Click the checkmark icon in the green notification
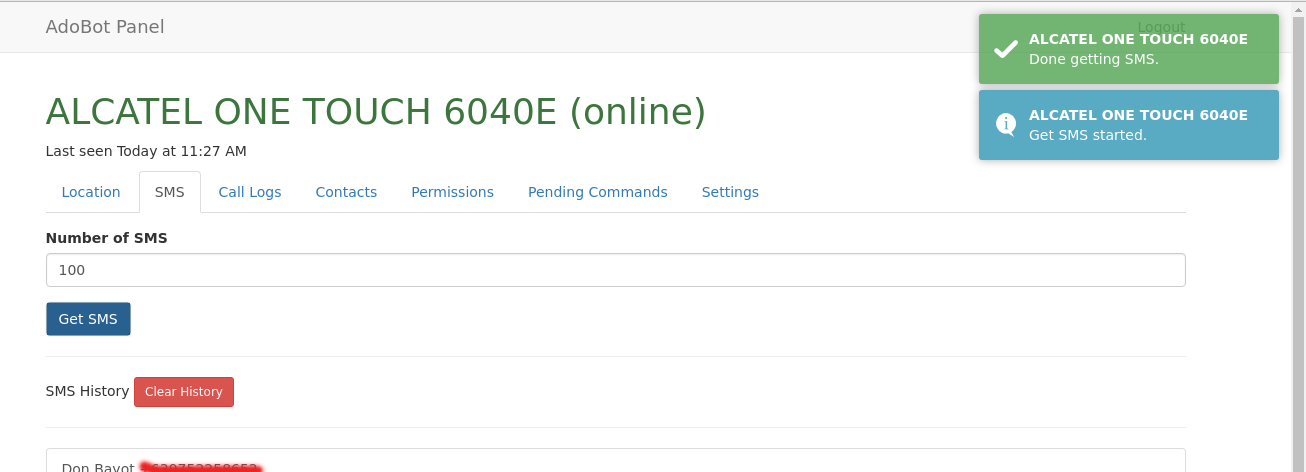This screenshot has width=1306, height=472. click(x=1005, y=49)
